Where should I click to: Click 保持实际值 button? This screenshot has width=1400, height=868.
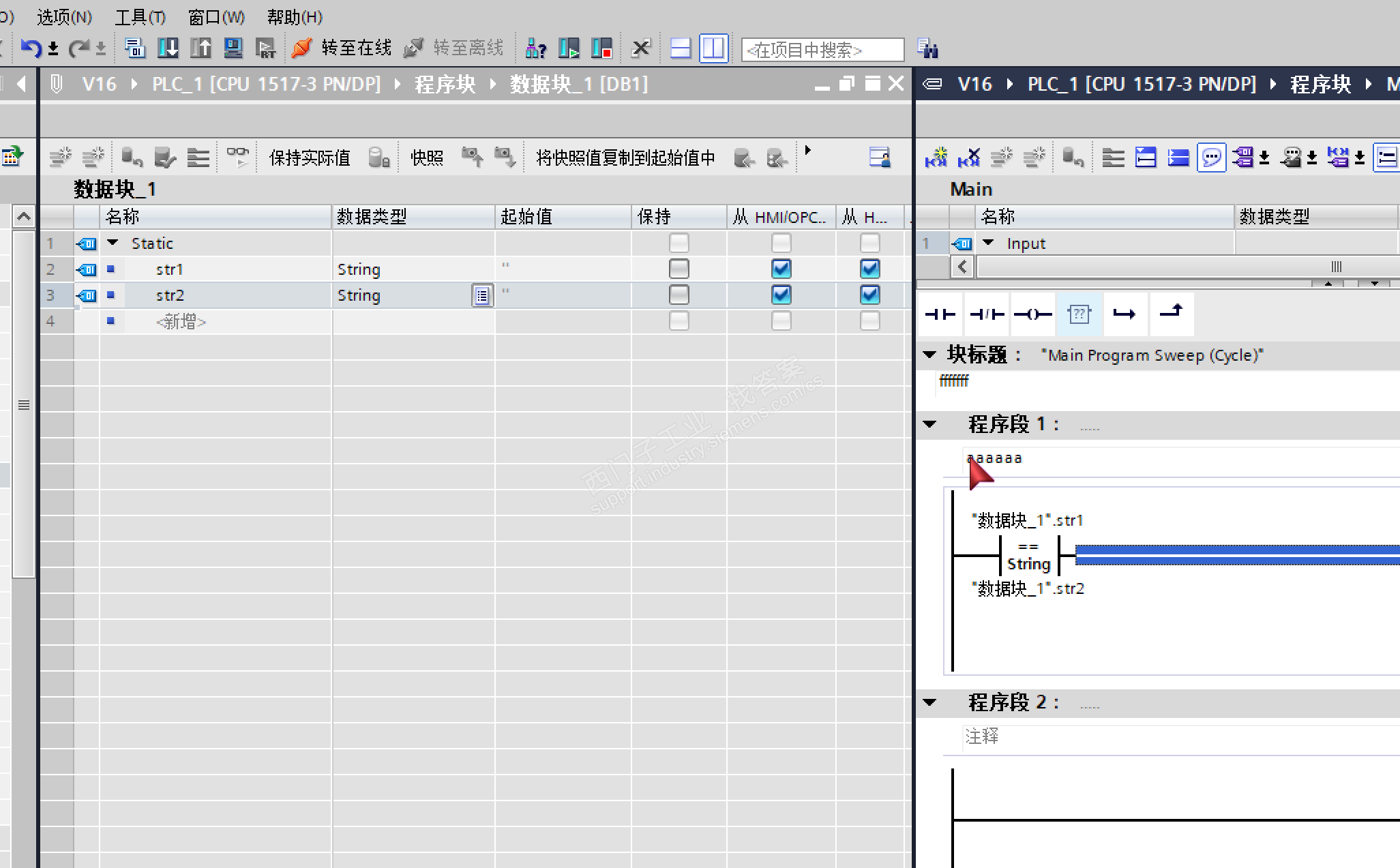point(310,158)
